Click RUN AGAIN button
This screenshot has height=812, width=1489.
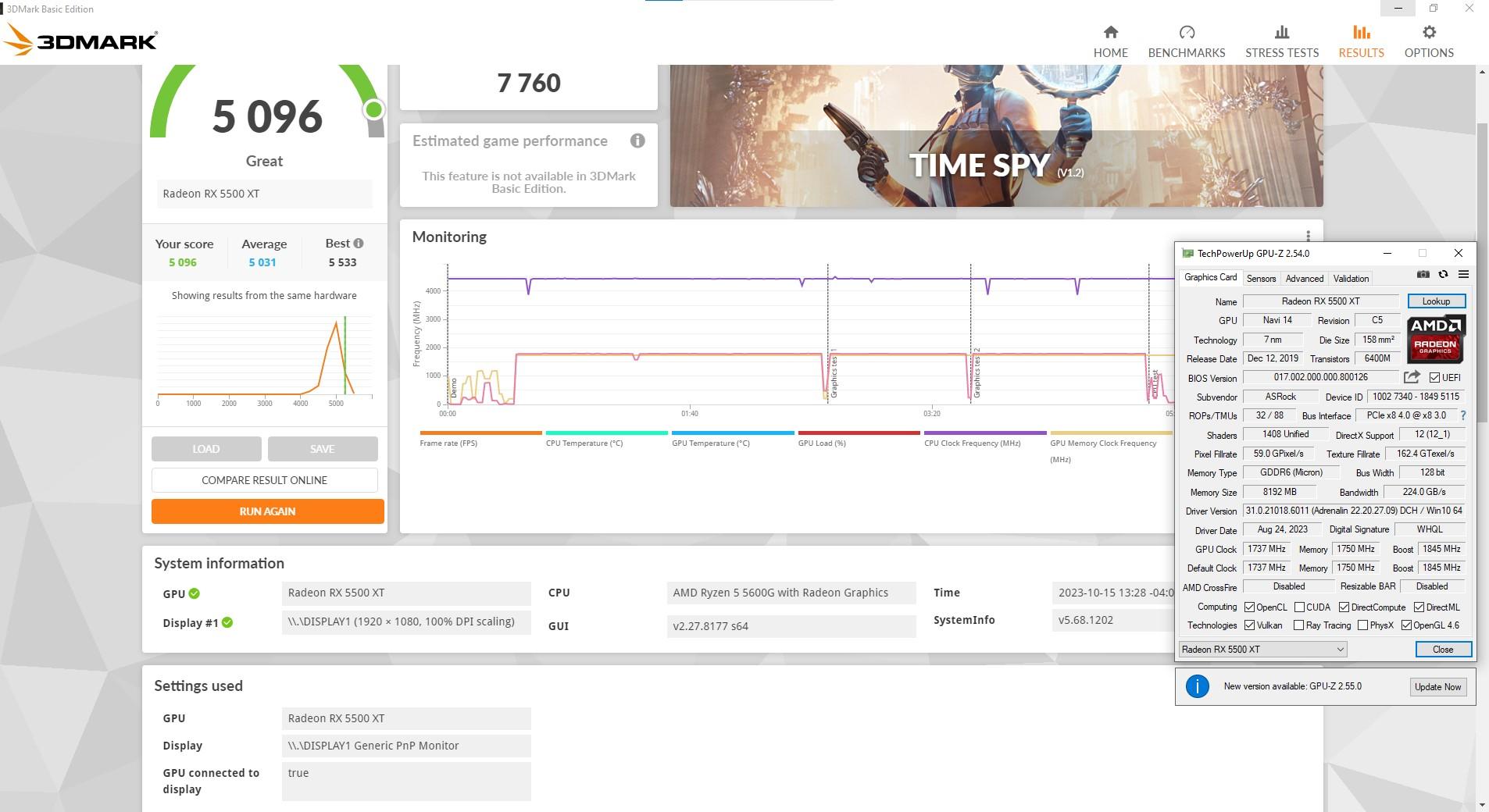(x=267, y=511)
